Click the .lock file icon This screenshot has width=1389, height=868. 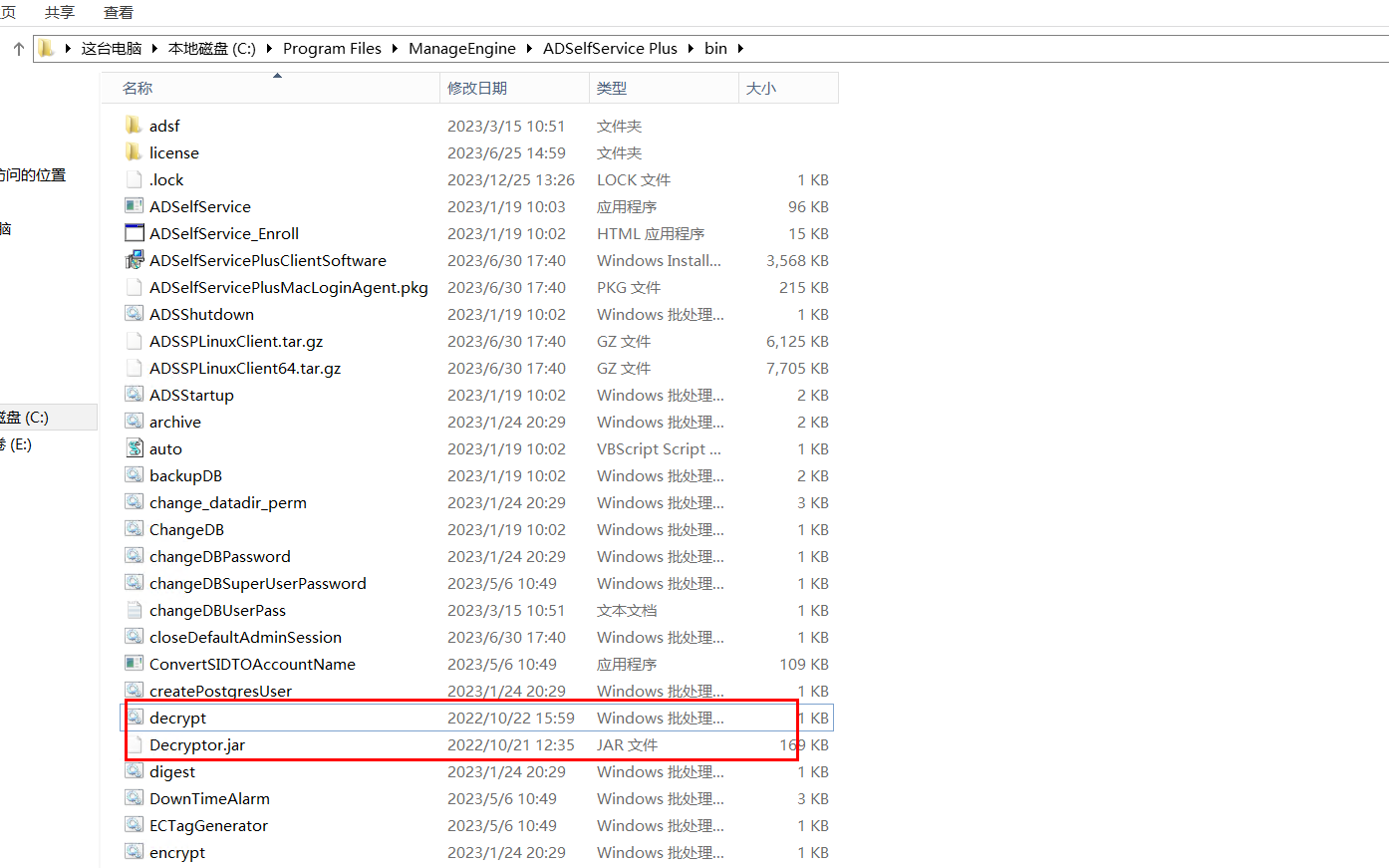134,179
